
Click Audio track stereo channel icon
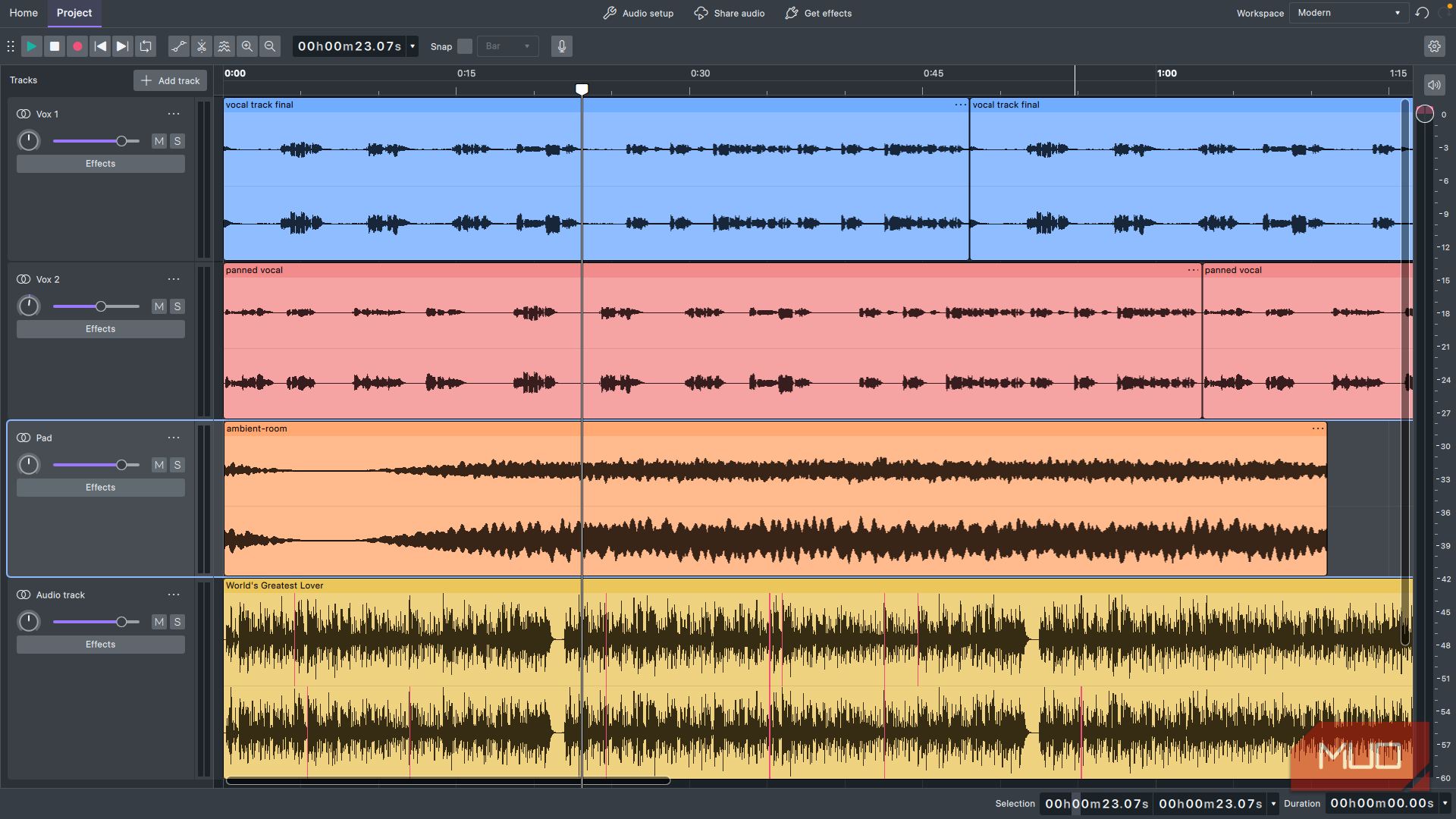tap(24, 595)
